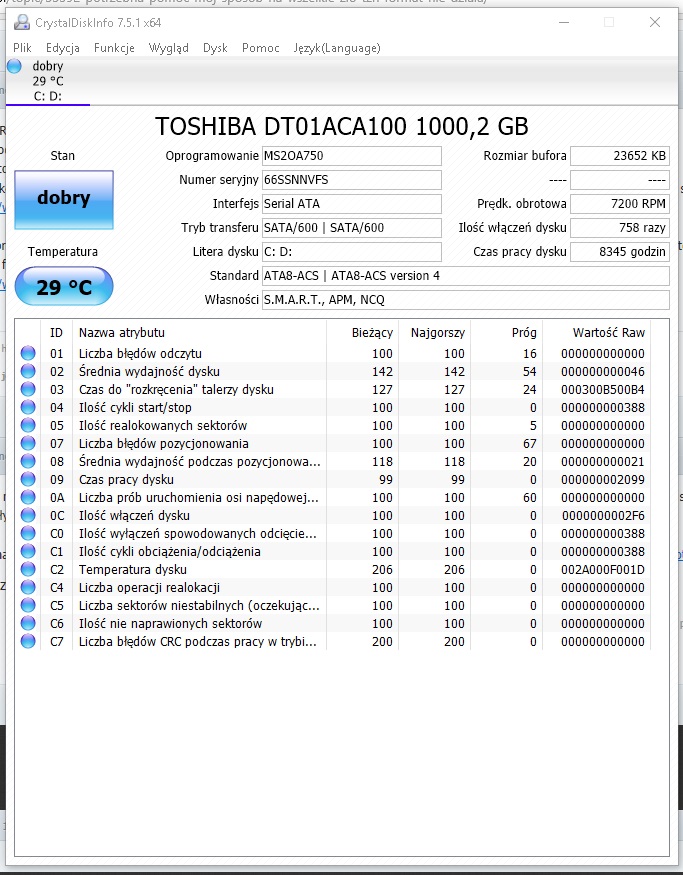Click status orb for attribute 09 Czas pracy dysku

click(28, 479)
